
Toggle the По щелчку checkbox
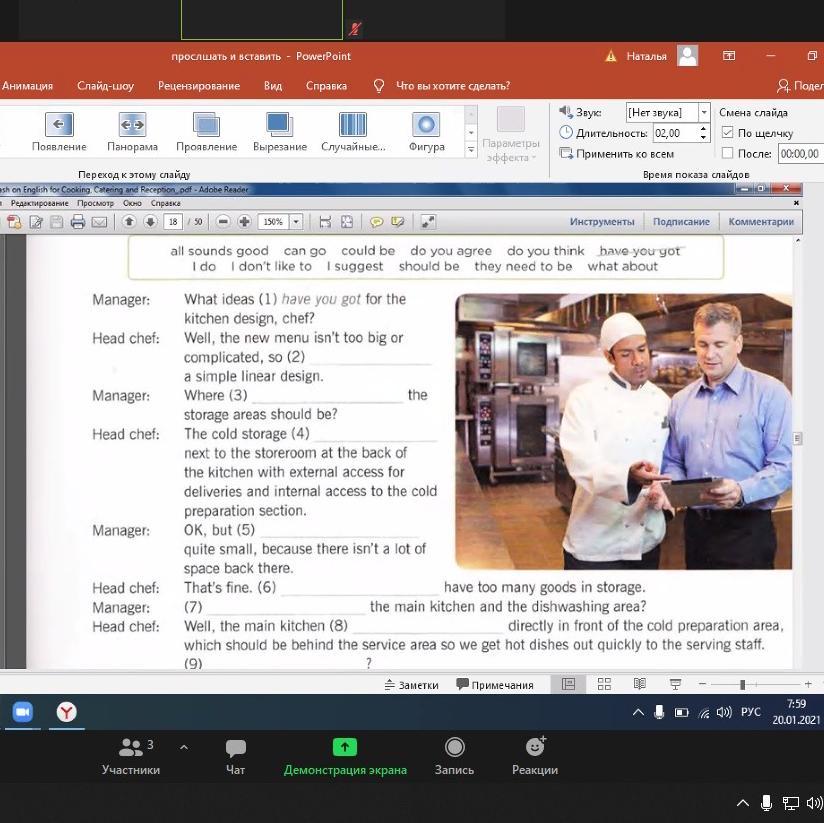coord(728,133)
